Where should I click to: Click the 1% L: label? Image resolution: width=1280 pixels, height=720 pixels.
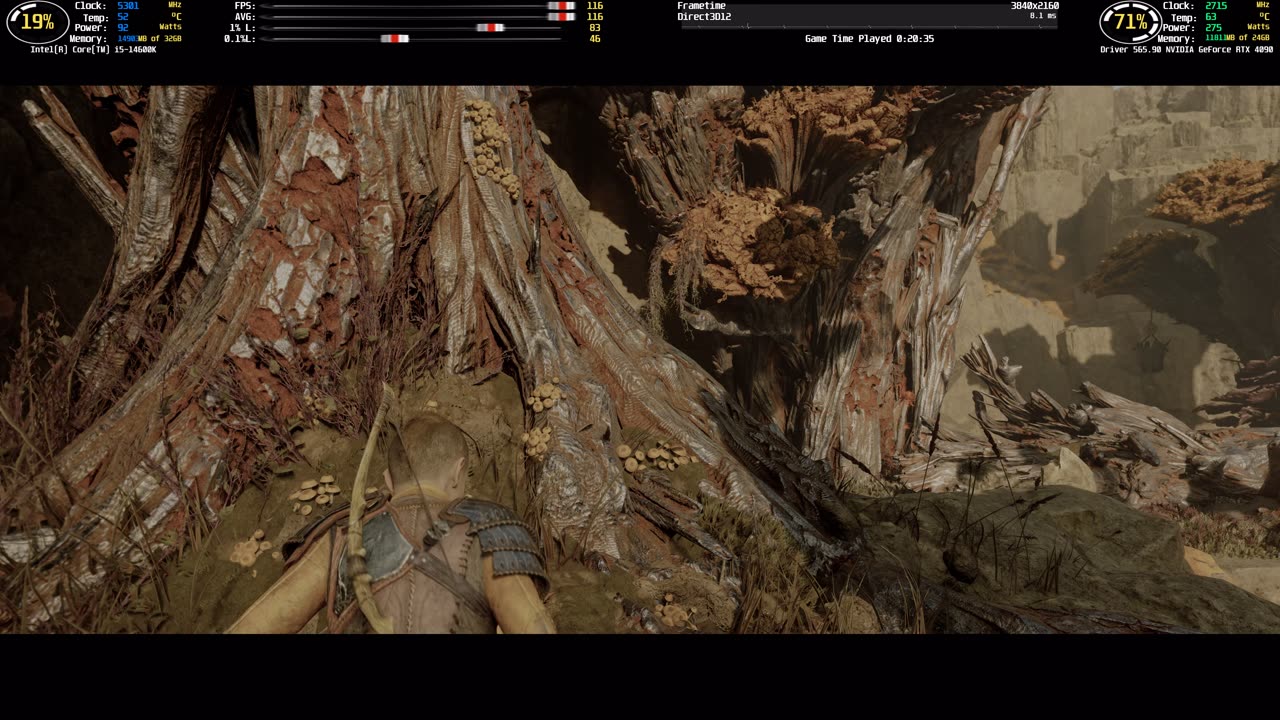coord(242,28)
